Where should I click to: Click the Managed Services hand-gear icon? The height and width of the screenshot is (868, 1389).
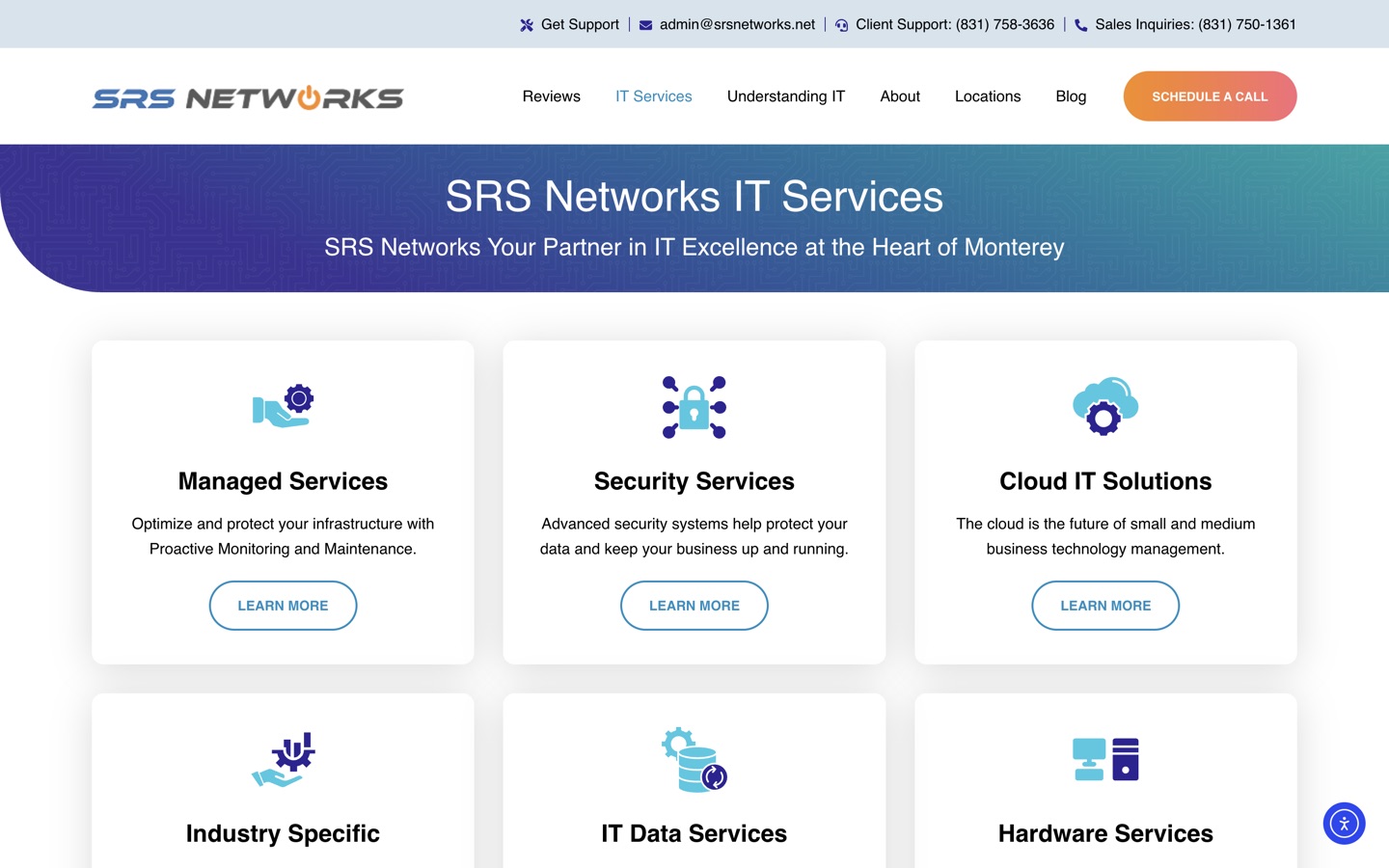tap(283, 406)
